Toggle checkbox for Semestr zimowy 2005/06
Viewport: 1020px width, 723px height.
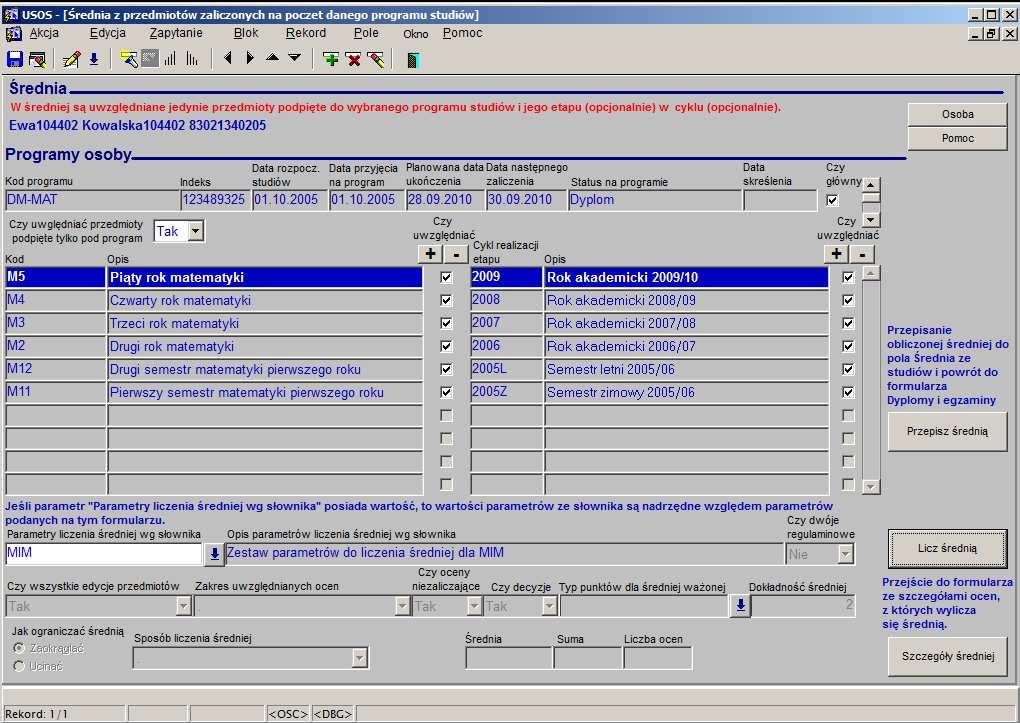(x=848, y=392)
